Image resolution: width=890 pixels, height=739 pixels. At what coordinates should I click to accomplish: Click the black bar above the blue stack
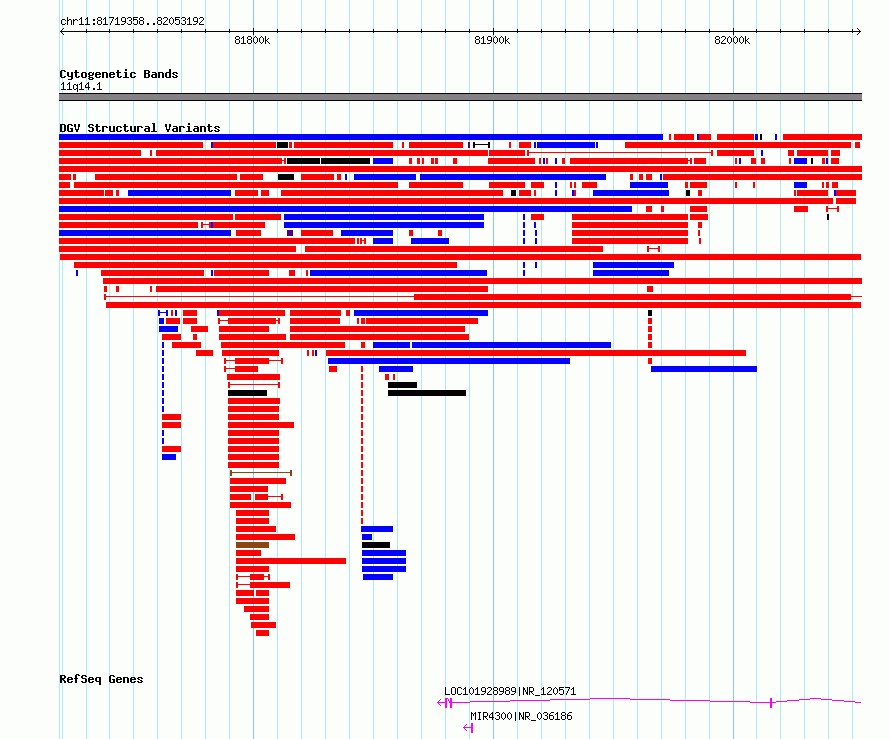[x=376, y=545]
